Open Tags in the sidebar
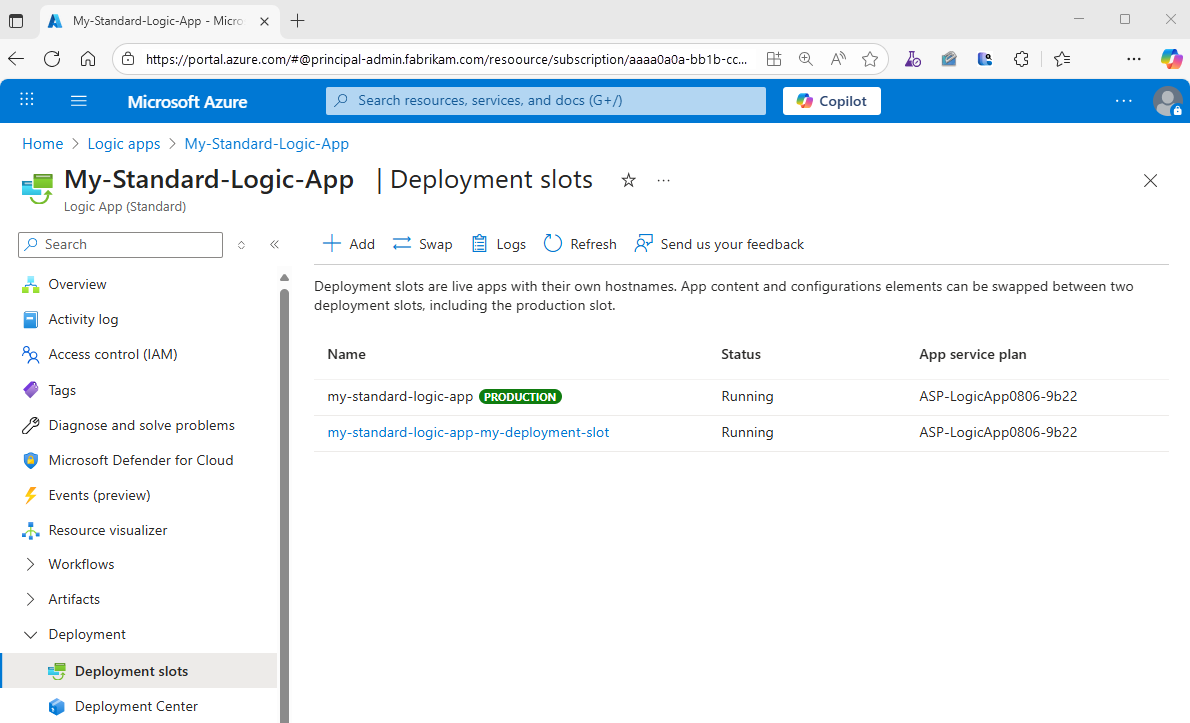Screen dimensions: 1190x723 (62, 390)
